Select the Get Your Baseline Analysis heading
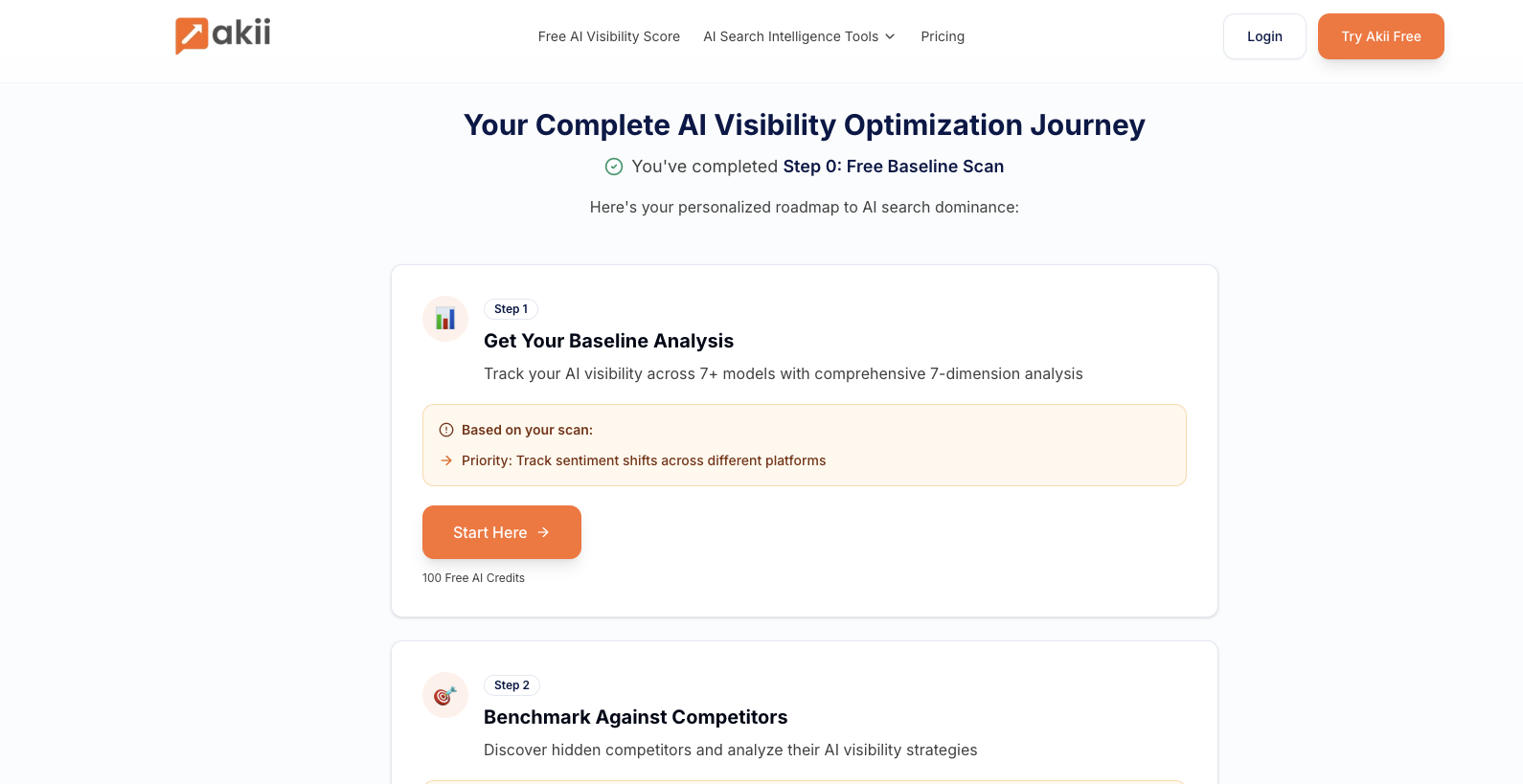 [x=608, y=341]
